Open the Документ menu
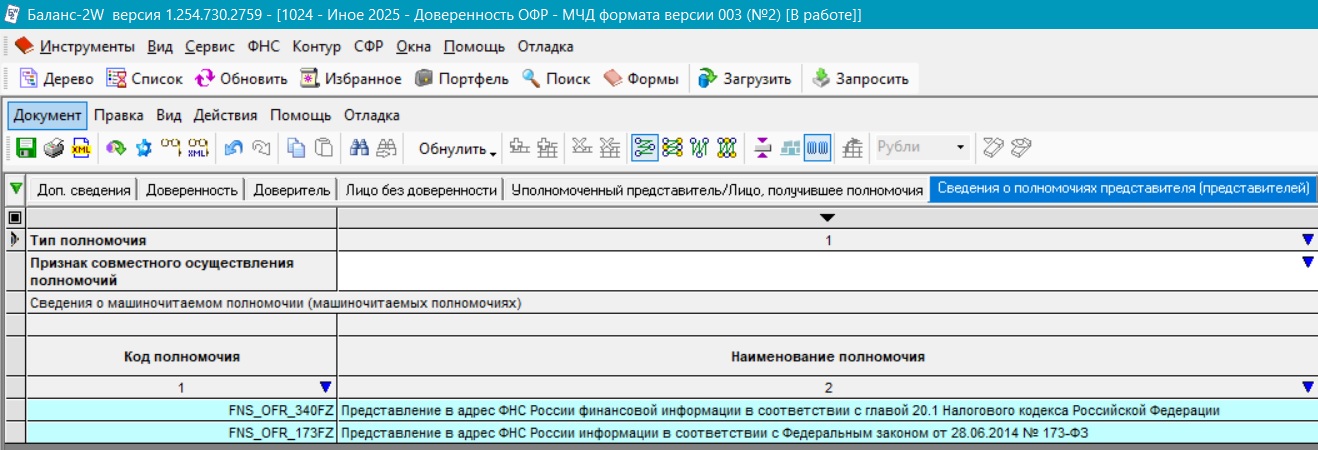Viewport: 1318px width, 450px height. (x=47, y=115)
